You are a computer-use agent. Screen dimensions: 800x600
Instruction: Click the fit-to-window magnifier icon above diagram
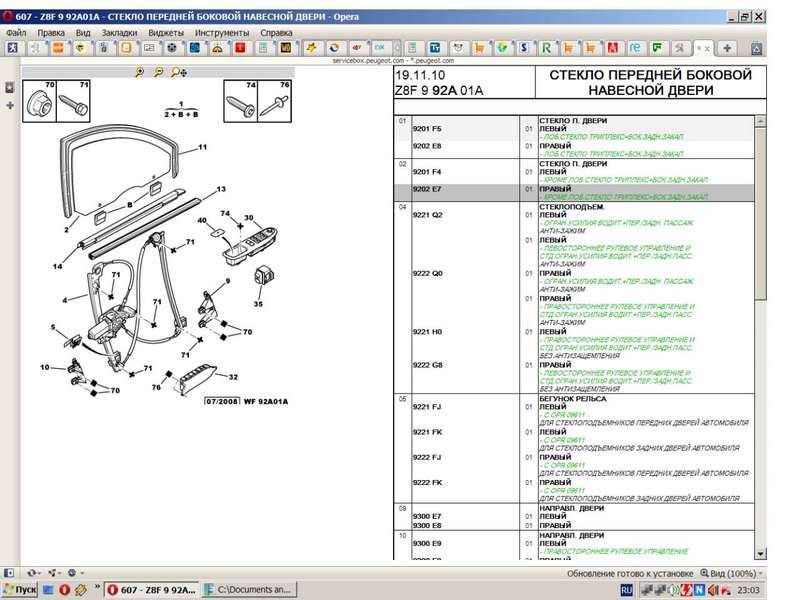[x=177, y=72]
